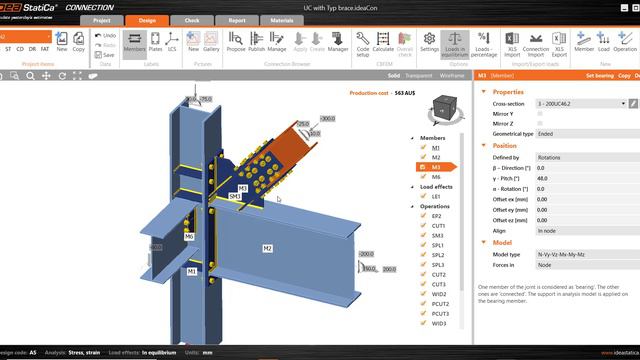Click Propose in Connection Browser
The width and height of the screenshot is (640, 360).
[236, 42]
